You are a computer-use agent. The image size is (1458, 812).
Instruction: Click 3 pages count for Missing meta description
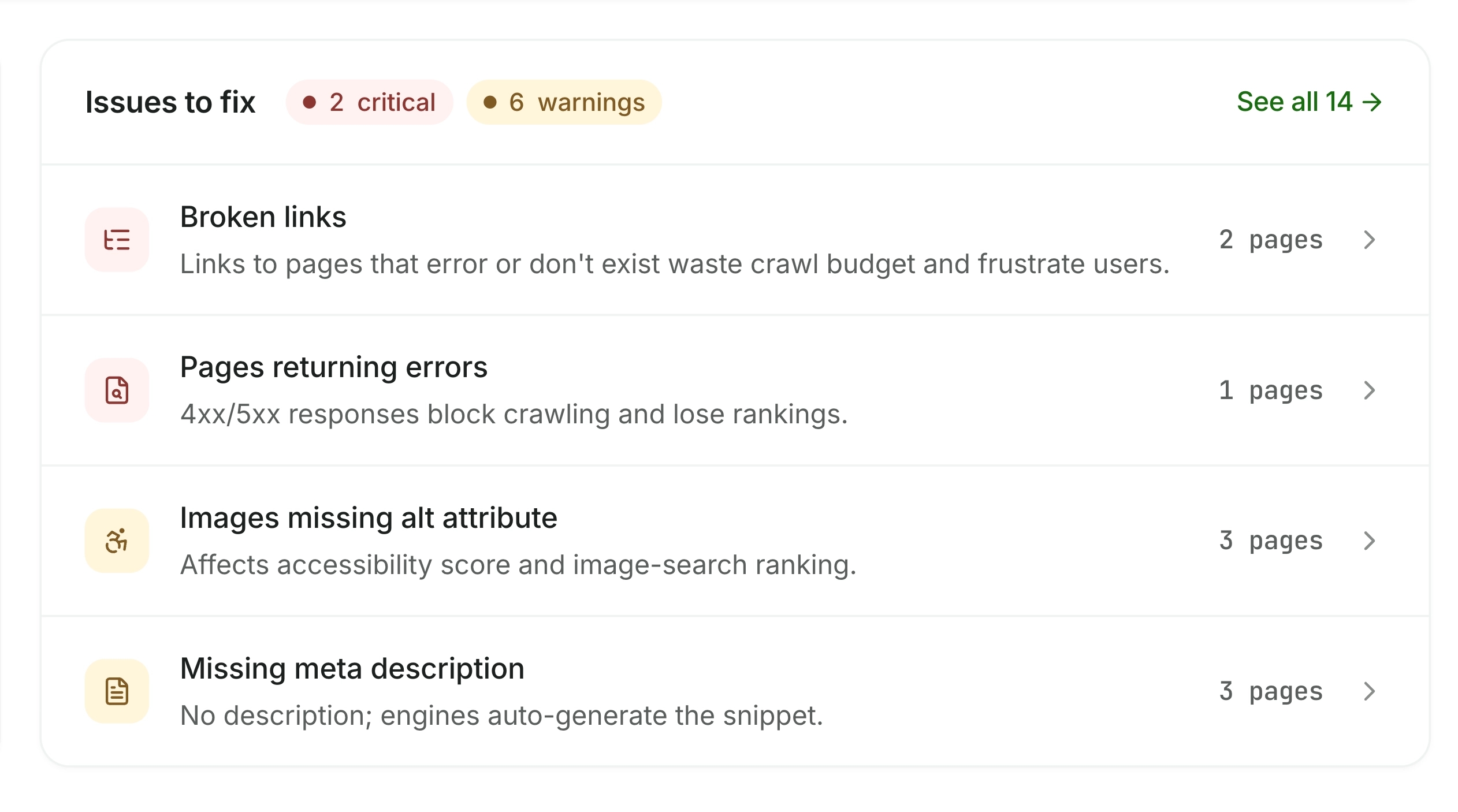(x=1271, y=691)
